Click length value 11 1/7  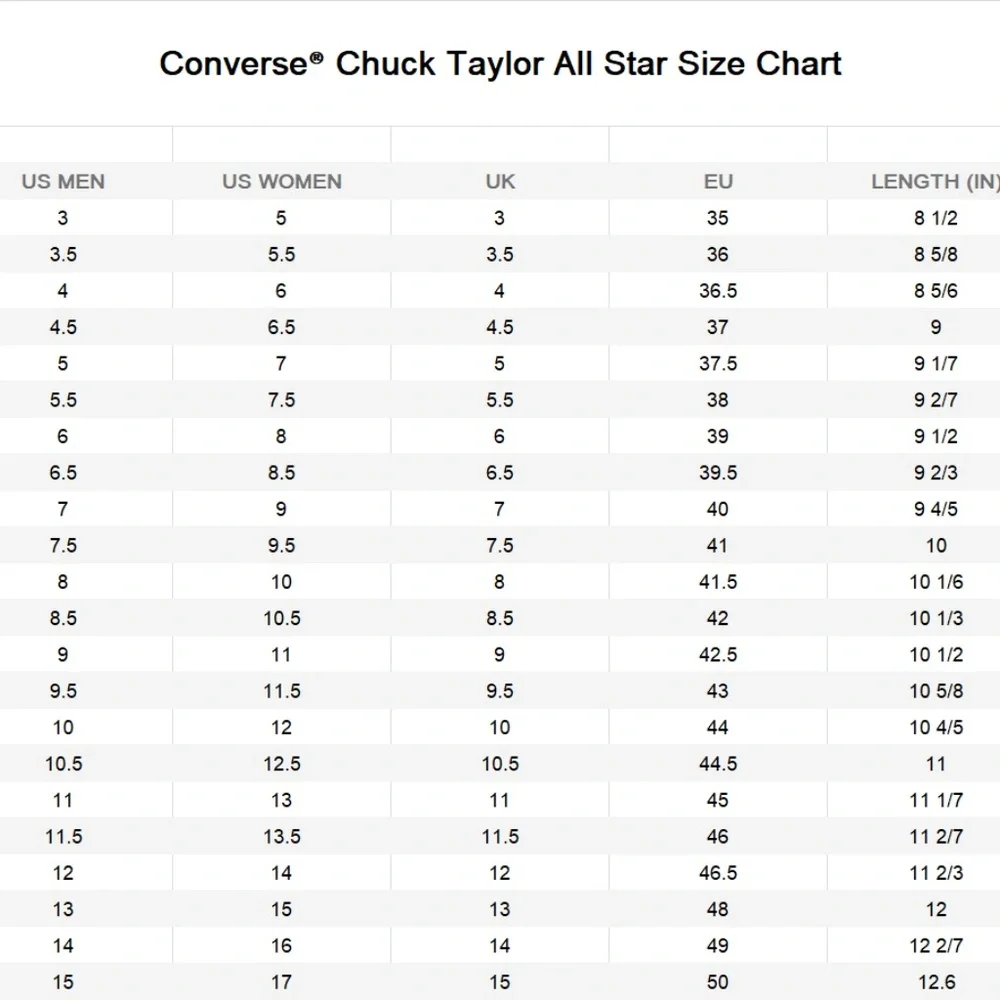point(935,800)
